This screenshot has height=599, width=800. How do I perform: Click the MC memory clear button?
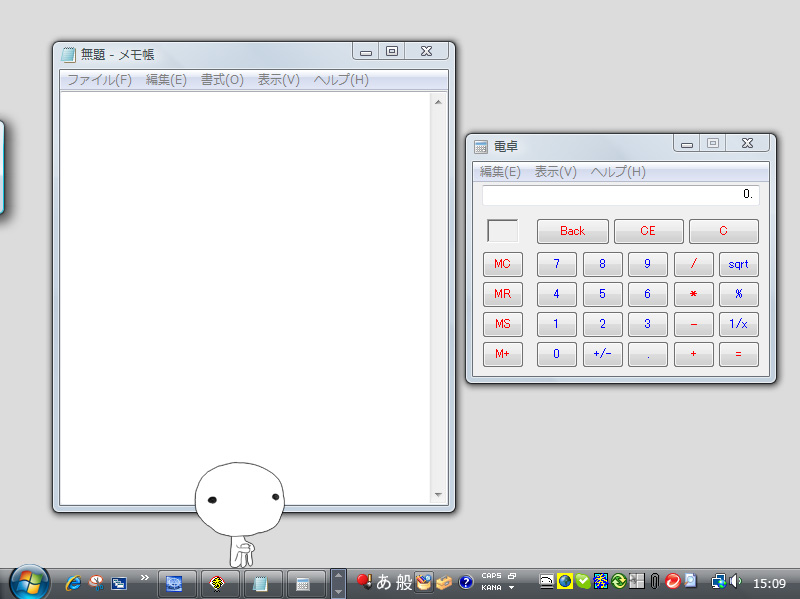coord(503,264)
